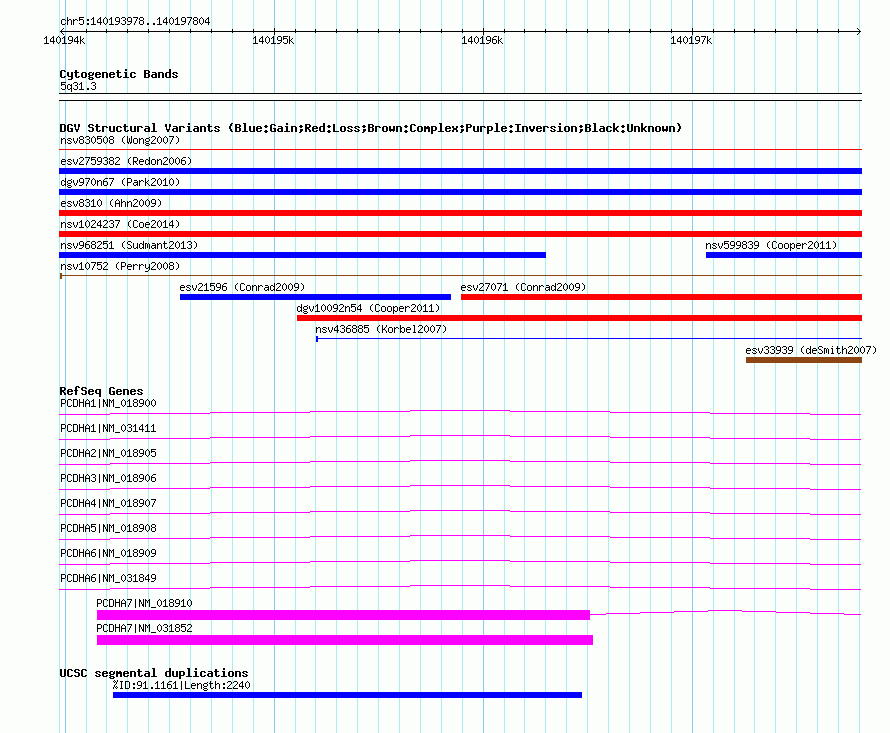The image size is (890, 733).
Task: Open esv8310 (Ahn2009) label
Action: [x=111, y=203]
